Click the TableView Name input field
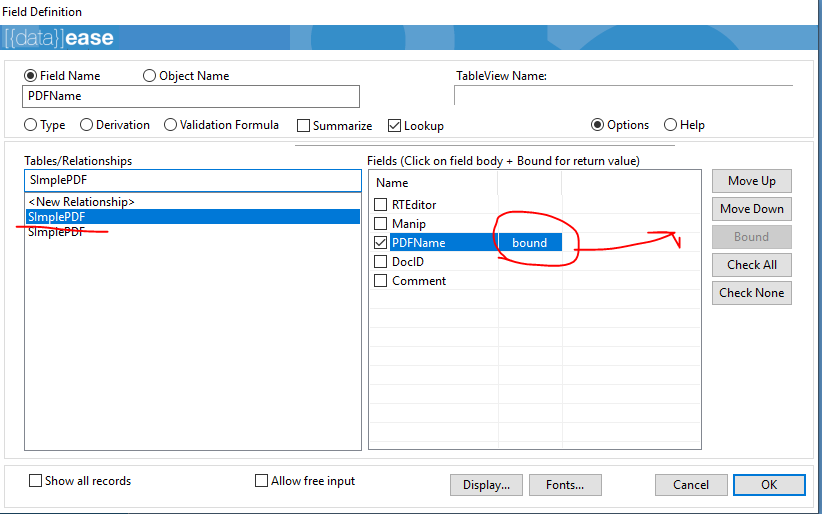The image size is (822, 514). pyautogui.click(x=623, y=95)
